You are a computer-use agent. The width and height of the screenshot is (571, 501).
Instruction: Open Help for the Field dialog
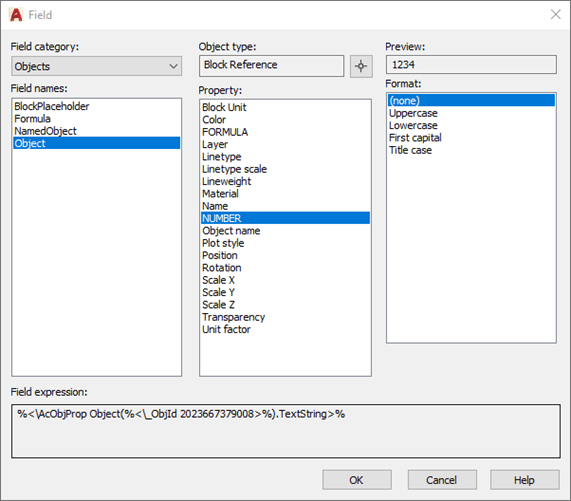coord(524,480)
